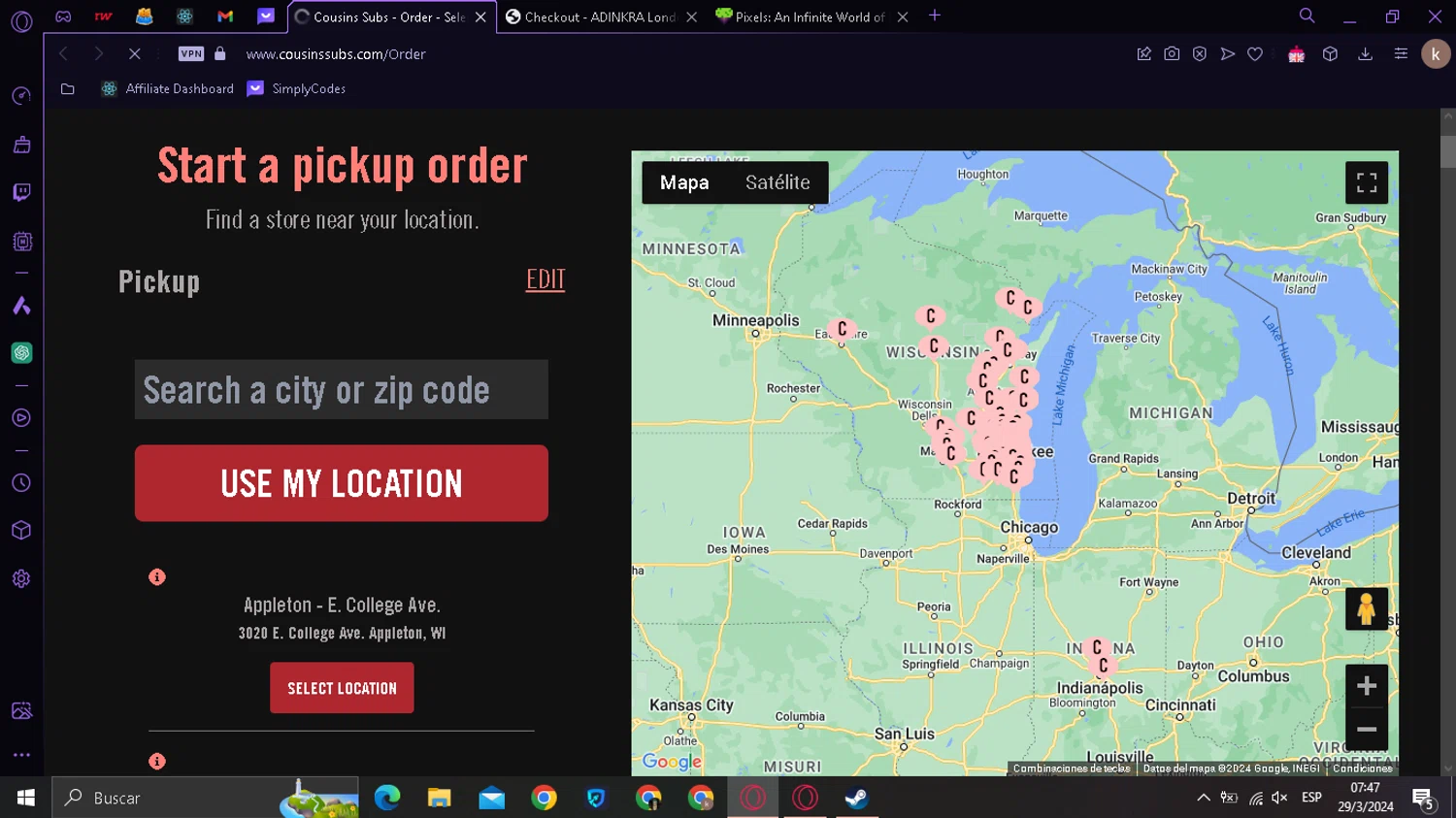
Task: Open Combinaciones de teclas map link
Action: 1072,769
